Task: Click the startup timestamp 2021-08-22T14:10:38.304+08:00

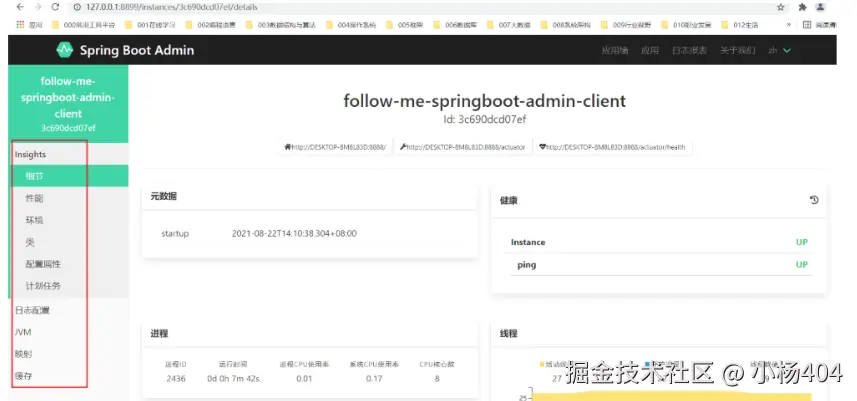Action: [x=294, y=233]
